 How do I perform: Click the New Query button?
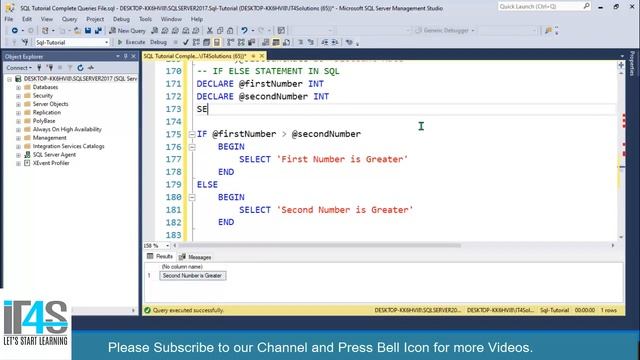pos(127,31)
